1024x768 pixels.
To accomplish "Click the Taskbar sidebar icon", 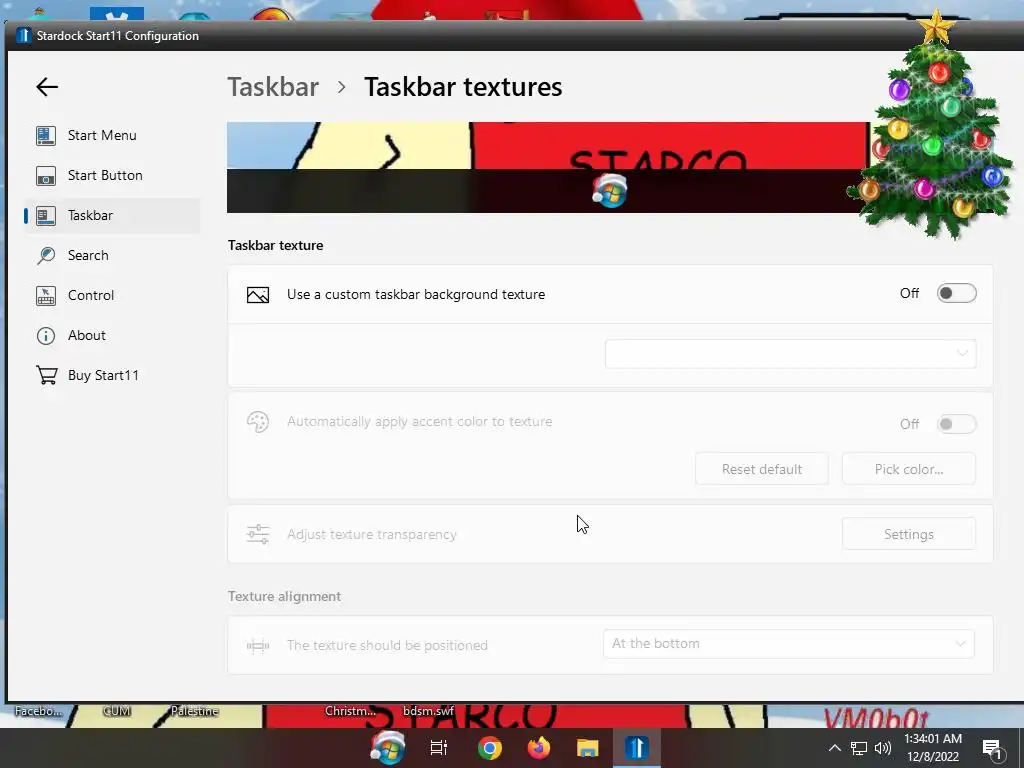I will [46, 216].
